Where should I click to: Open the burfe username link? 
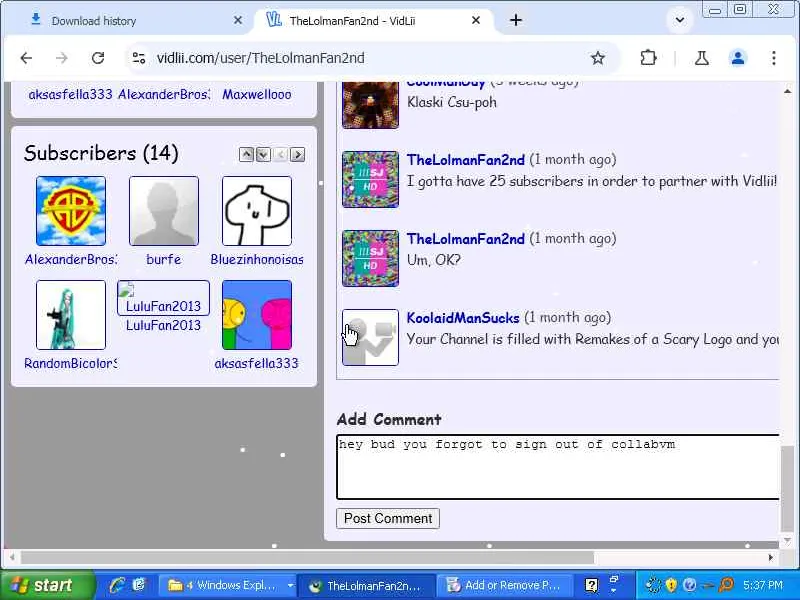tap(164, 259)
